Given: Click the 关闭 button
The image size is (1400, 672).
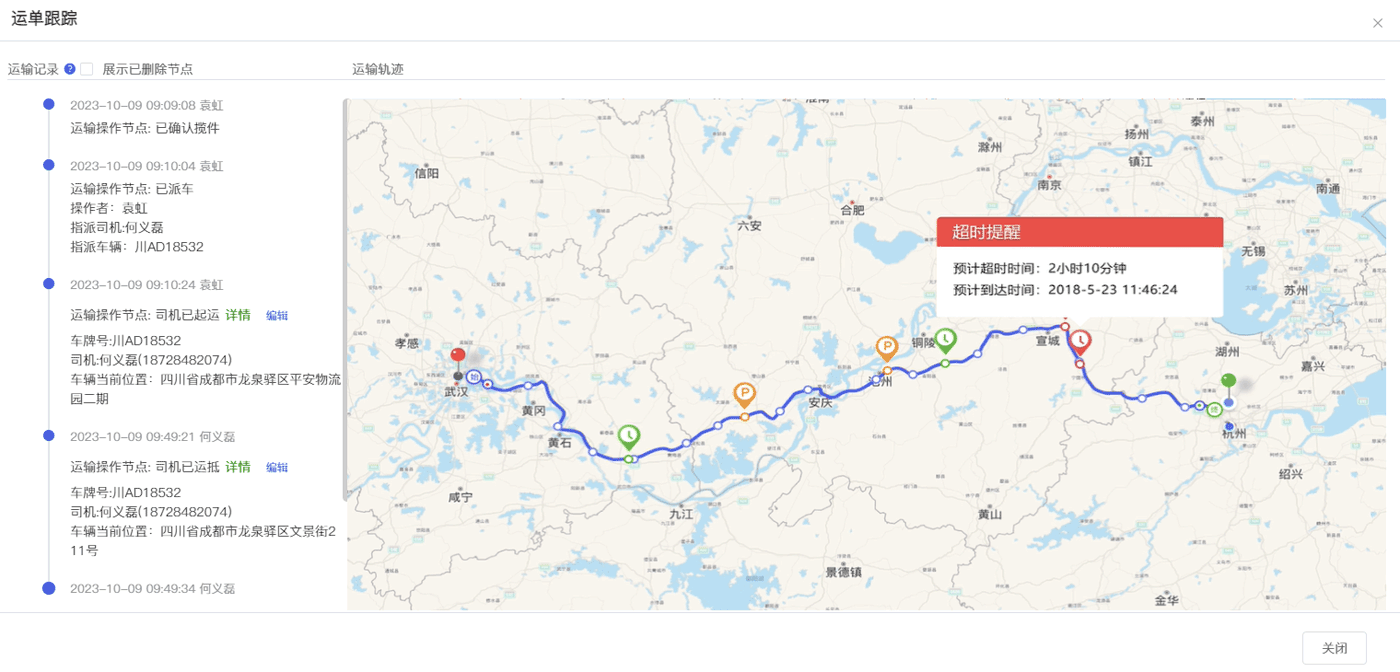Looking at the screenshot, I should coord(1334,648).
